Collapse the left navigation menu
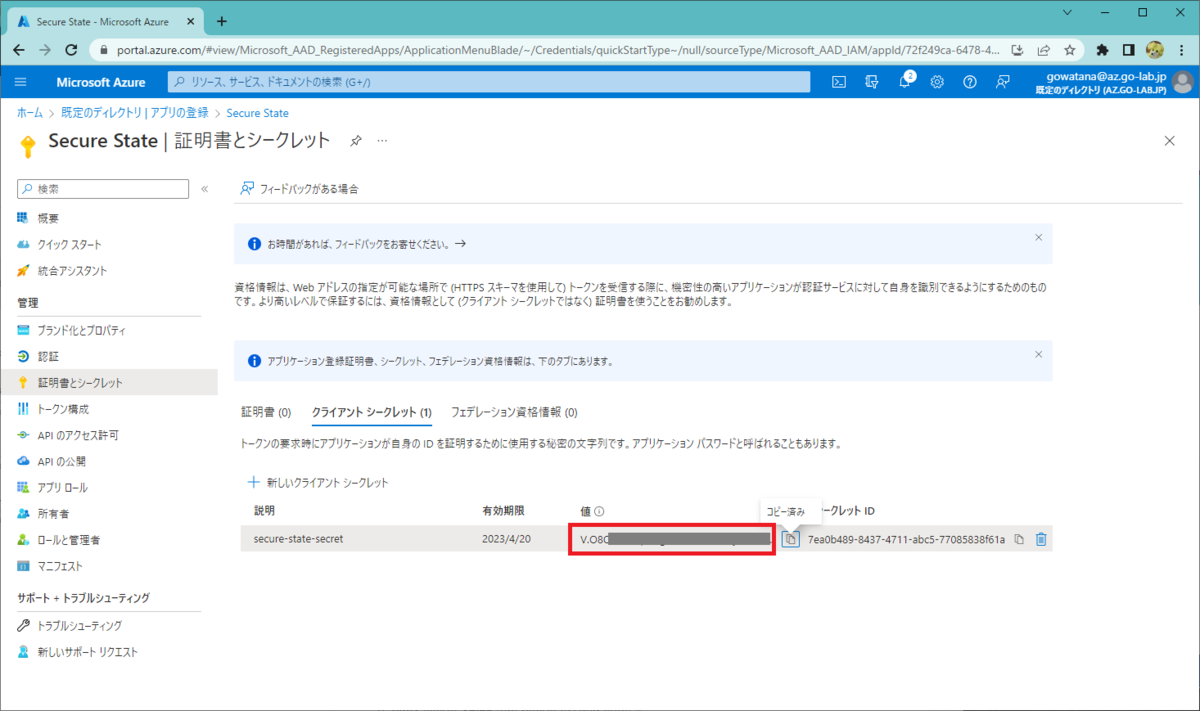This screenshot has width=1200, height=711. pyautogui.click(x=204, y=188)
